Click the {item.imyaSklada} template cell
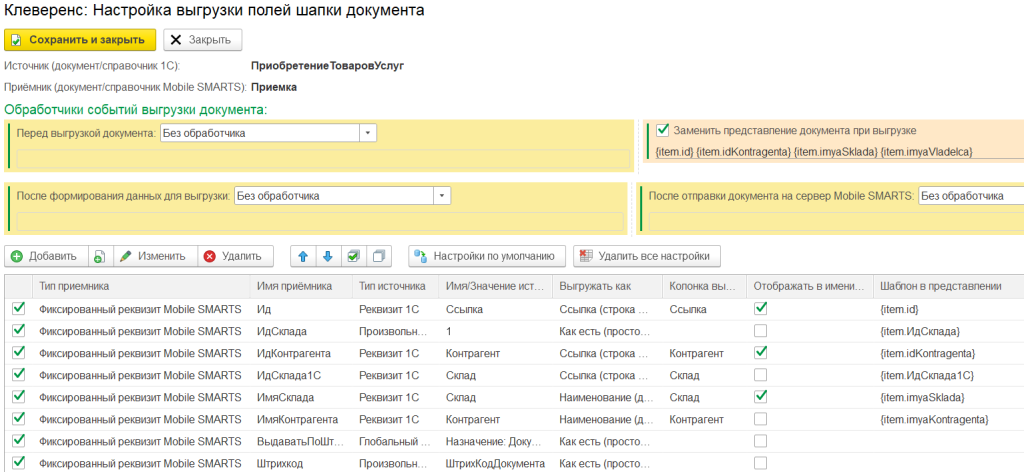This screenshot has height=472, width=1024. (x=948, y=397)
